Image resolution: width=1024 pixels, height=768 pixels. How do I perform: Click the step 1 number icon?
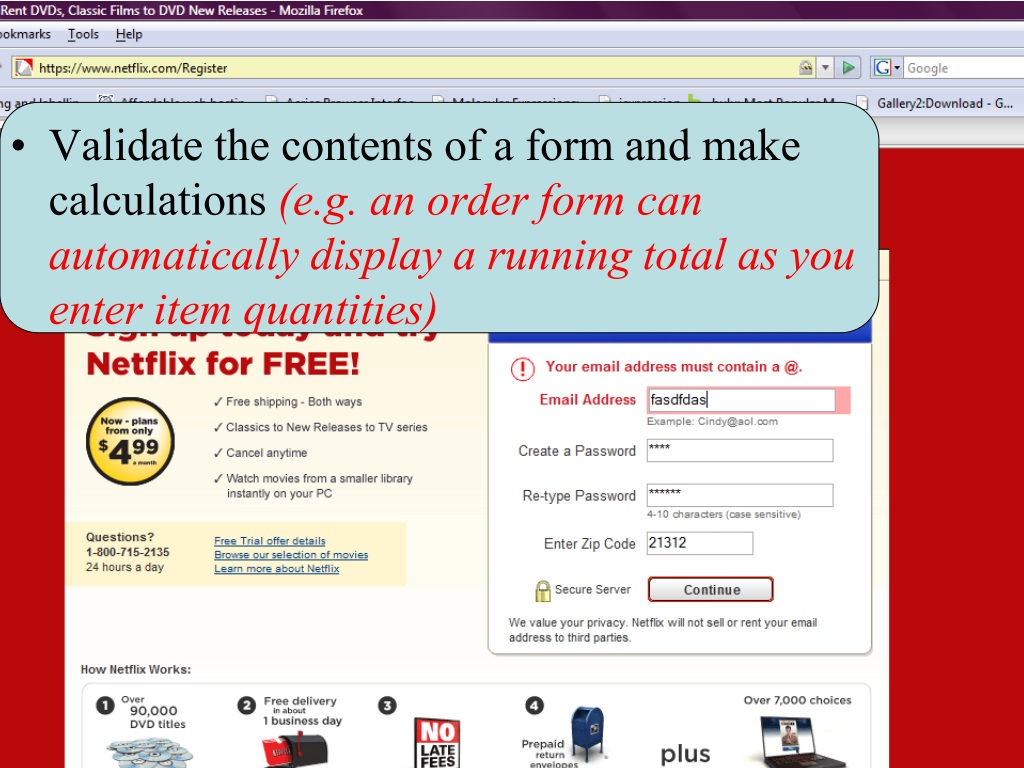tap(105, 705)
